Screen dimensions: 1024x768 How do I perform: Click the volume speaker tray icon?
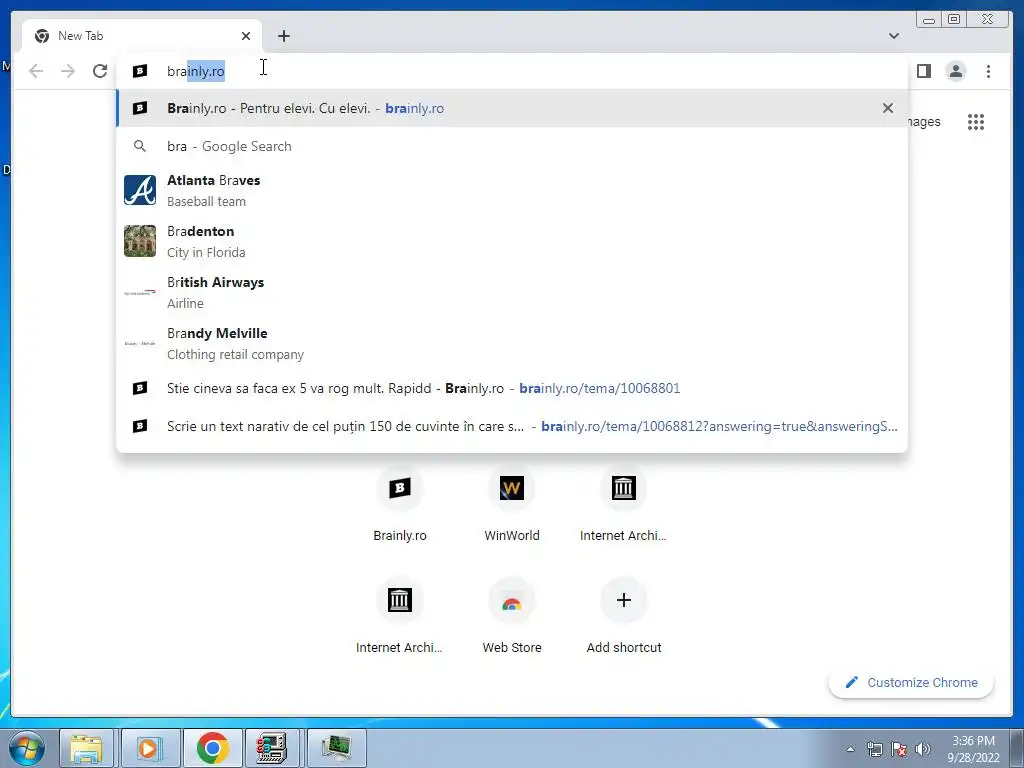coord(923,750)
